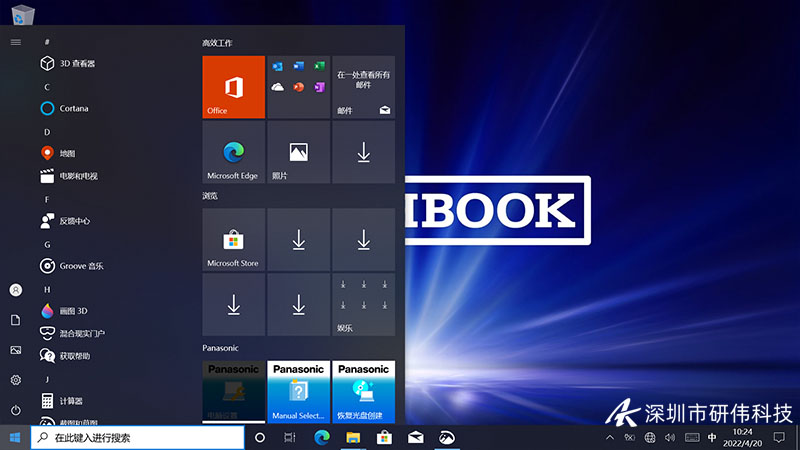Image resolution: width=800 pixels, height=450 pixels.
Task: Open touch keyboard tray icon
Action: click(692, 438)
